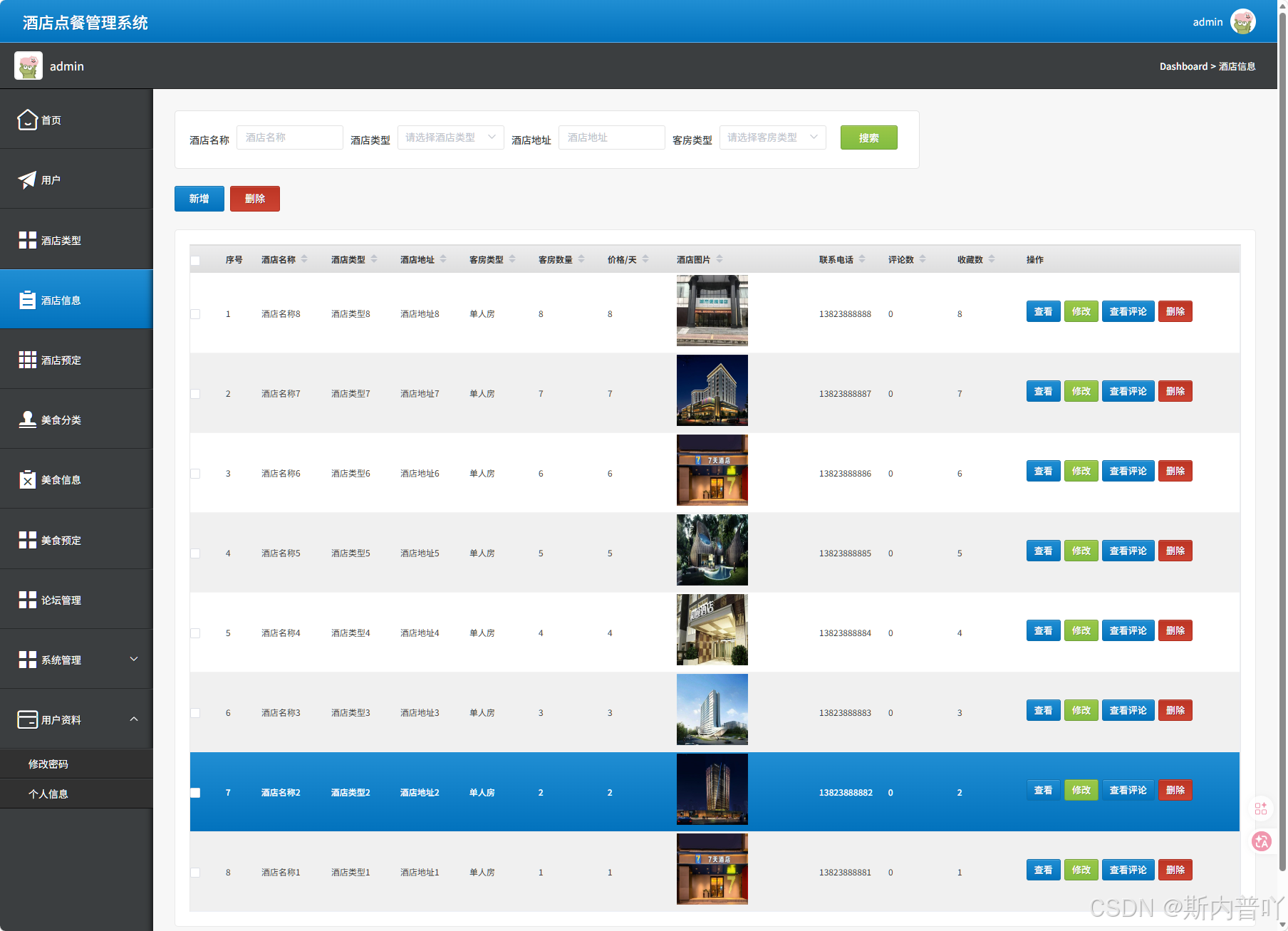Click the card icon beside 用户资料

point(27,719)
